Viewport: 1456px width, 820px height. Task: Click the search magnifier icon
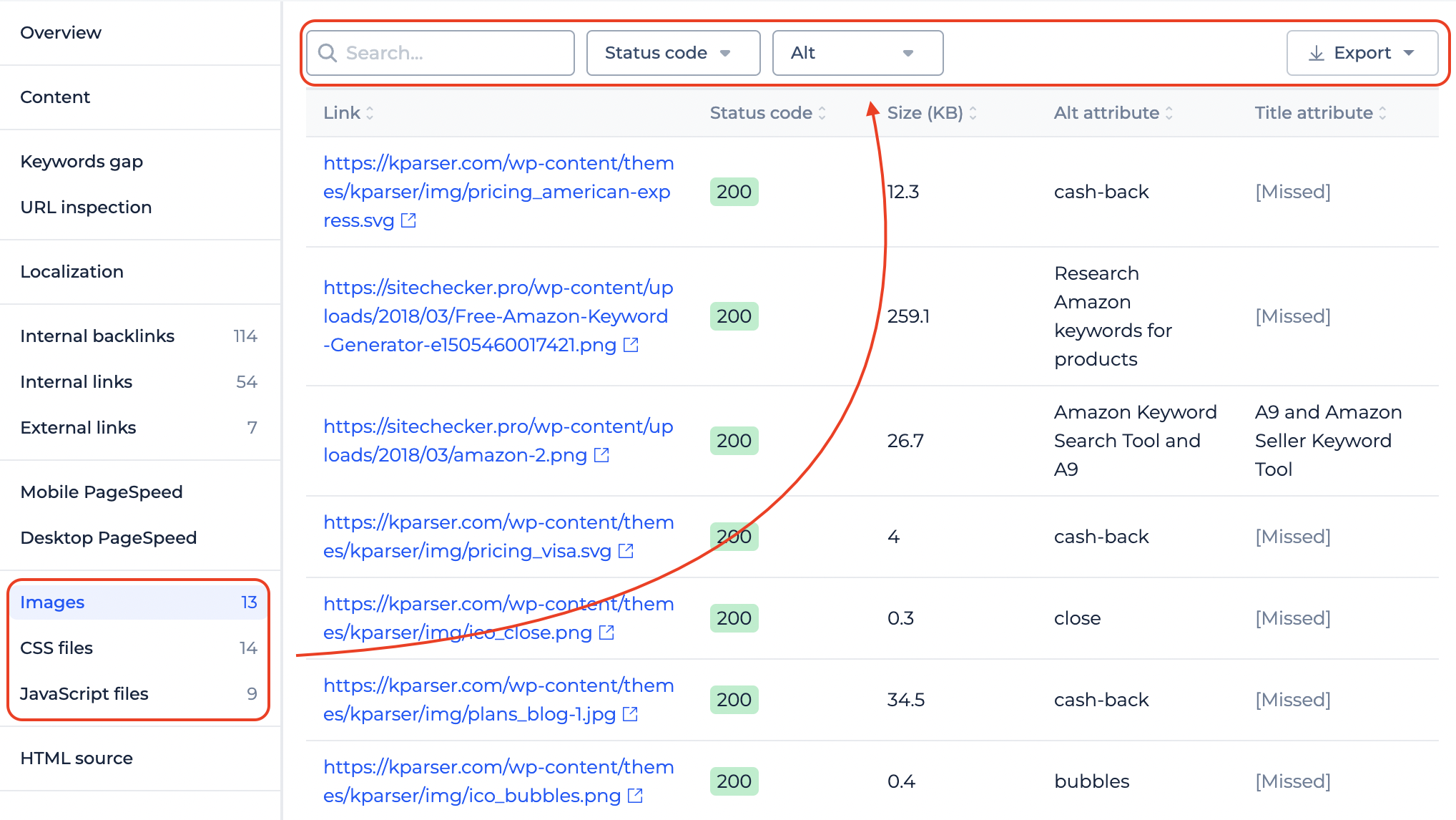click(328, 53)
